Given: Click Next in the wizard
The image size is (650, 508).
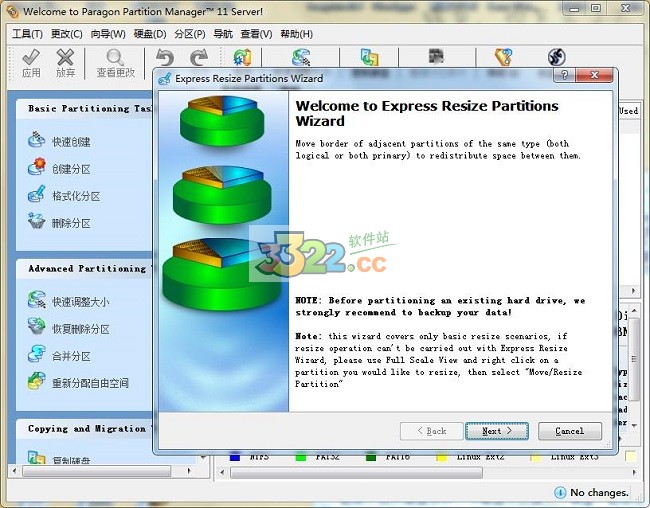Looking at the screenshot, I should pyautogui.click(x=497, y=431).
